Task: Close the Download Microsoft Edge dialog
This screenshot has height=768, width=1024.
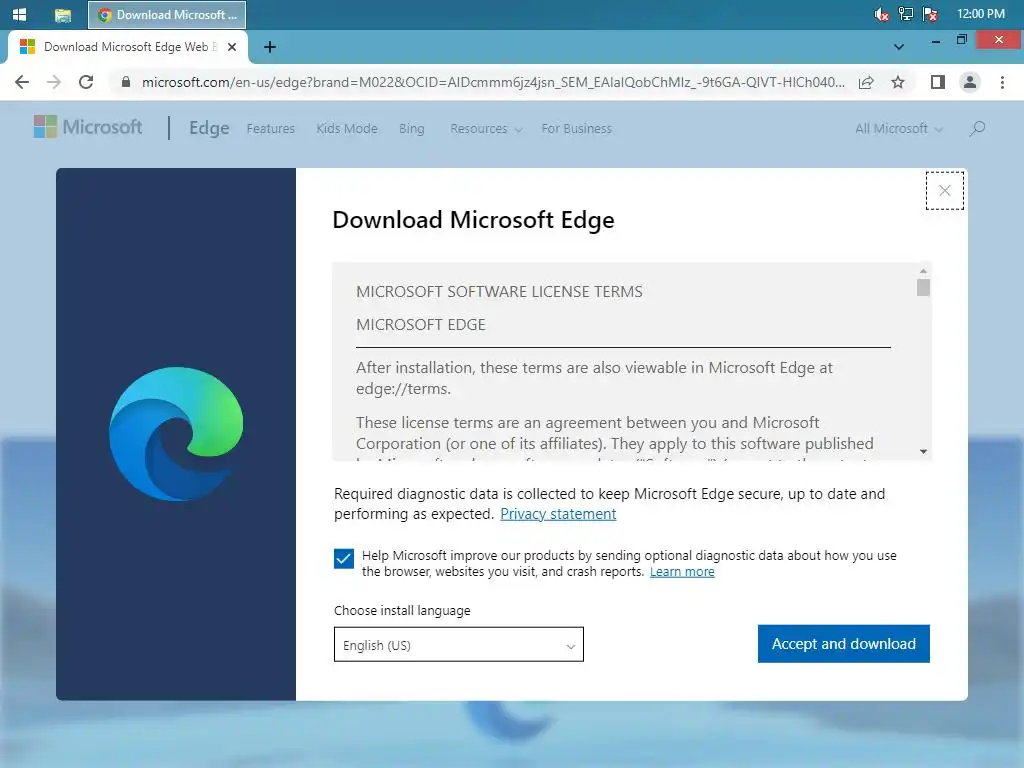Action: (x=944, y=191)
